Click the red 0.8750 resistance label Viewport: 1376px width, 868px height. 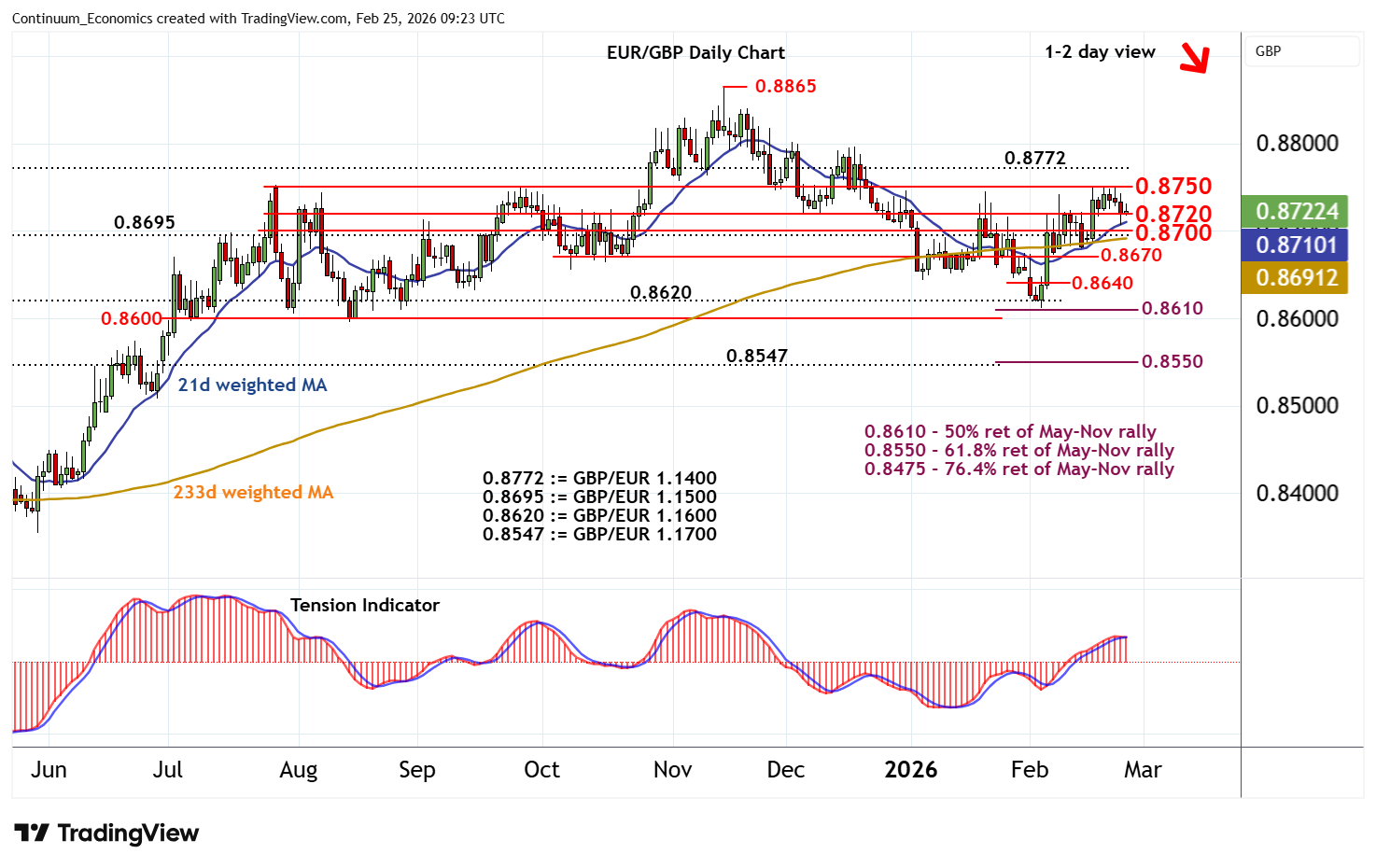1172,186
